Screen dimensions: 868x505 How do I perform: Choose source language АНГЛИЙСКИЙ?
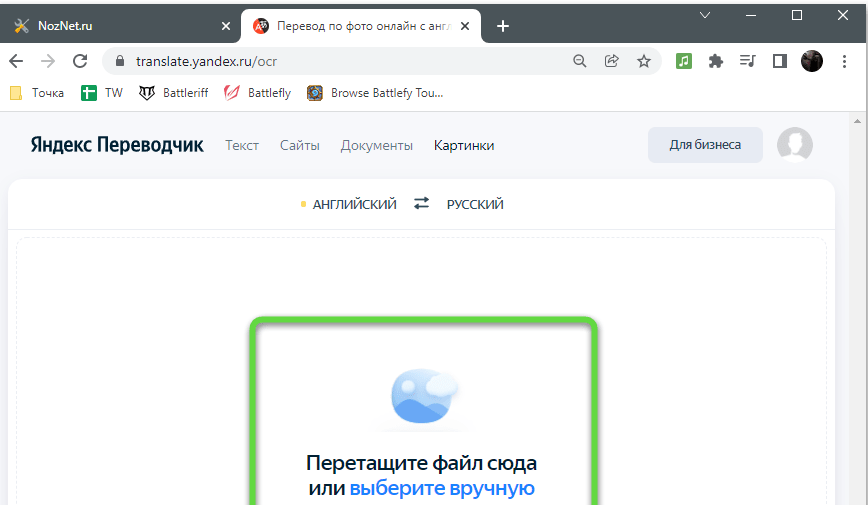pyautogui.click(x=355, y=204)
